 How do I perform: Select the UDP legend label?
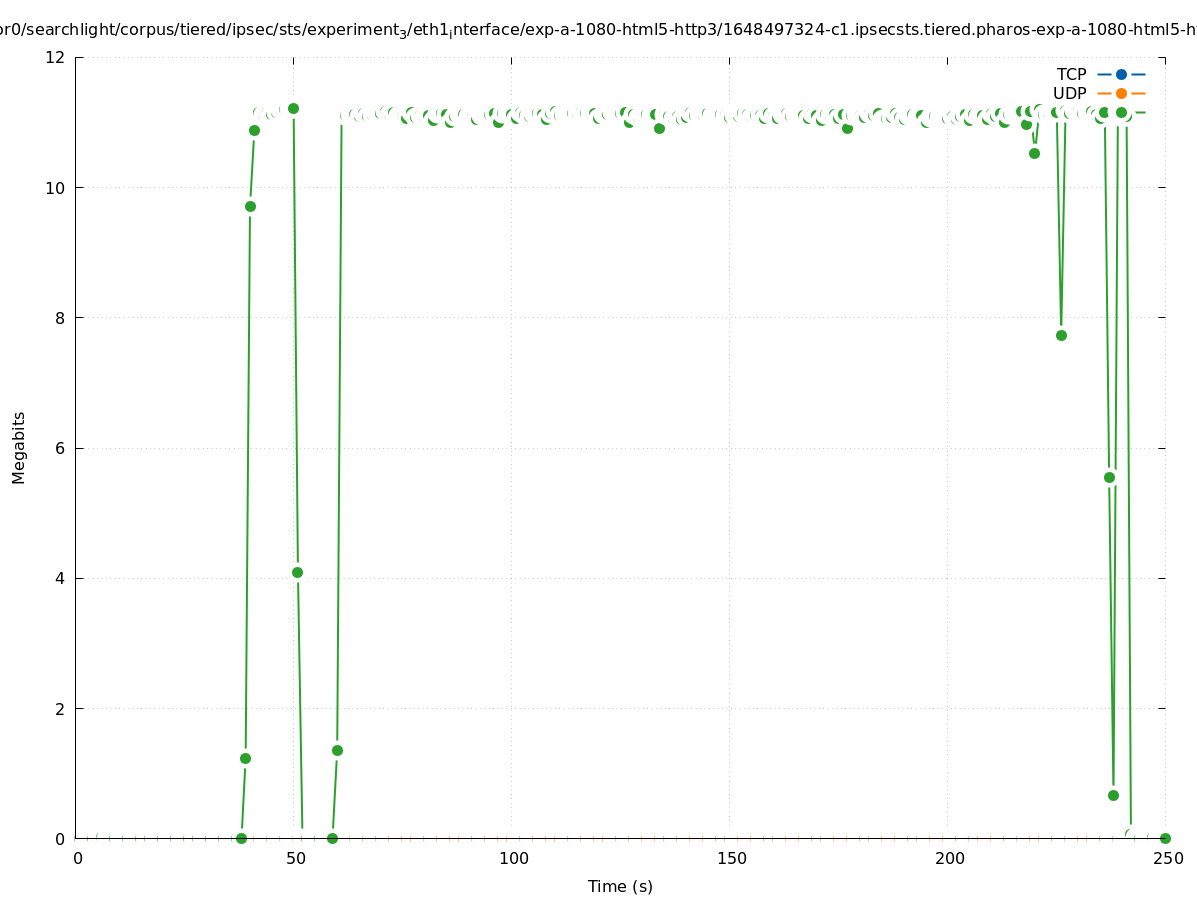[x=1069, y=93]
